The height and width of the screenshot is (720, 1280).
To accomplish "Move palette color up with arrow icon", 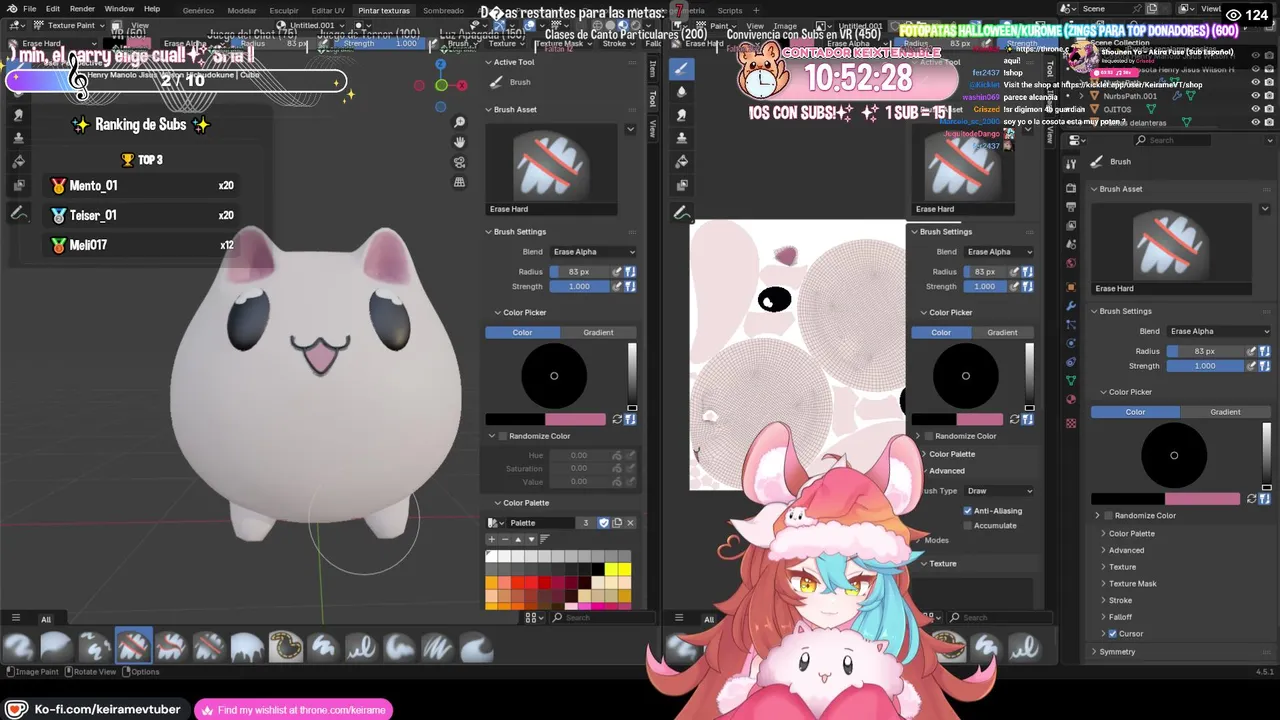I will 518,539.
